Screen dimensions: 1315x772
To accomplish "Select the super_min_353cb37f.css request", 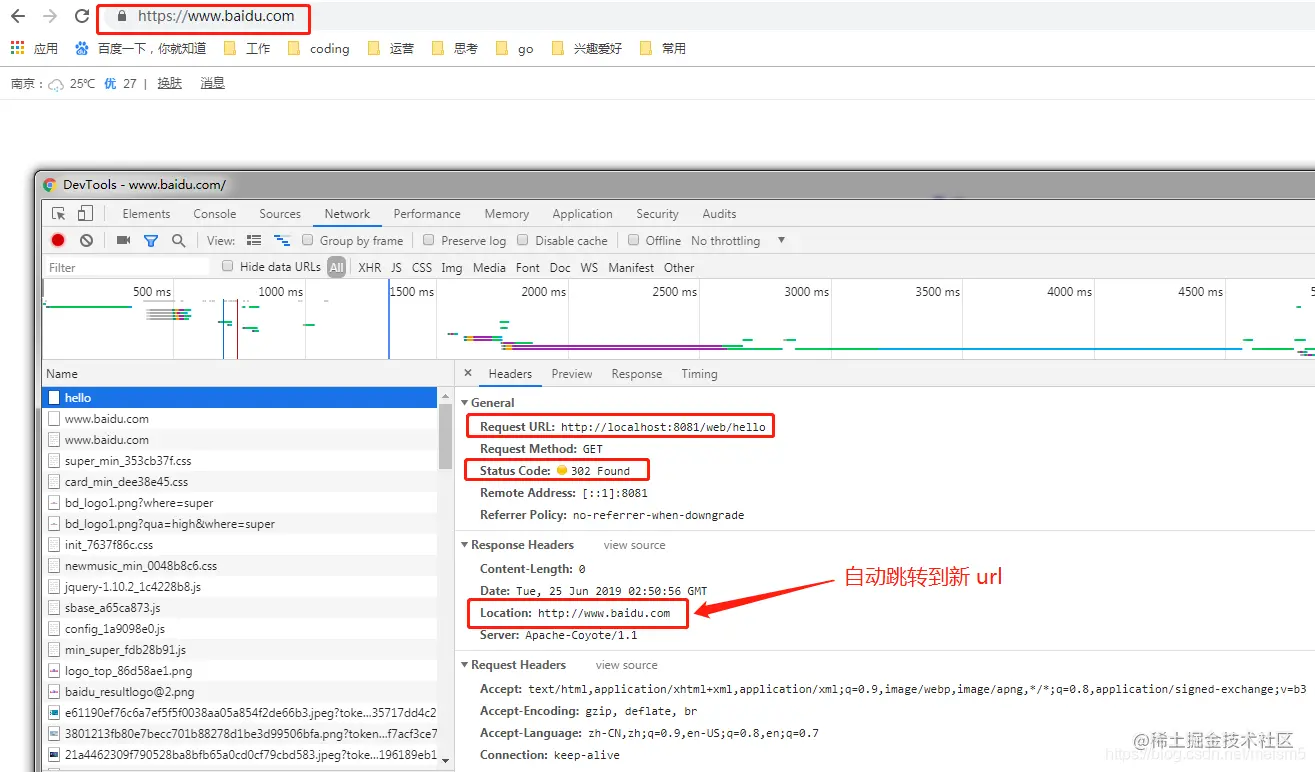I will pos(240,461).
